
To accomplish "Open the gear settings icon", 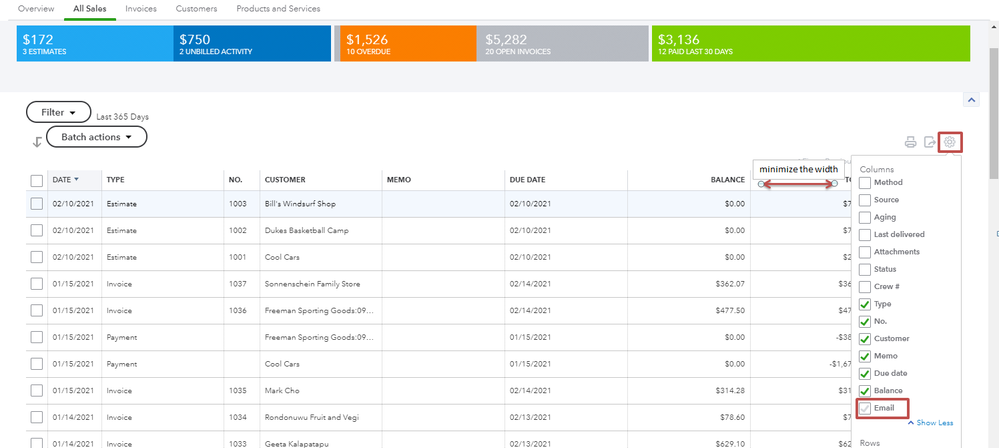I will tap(950, 142).
